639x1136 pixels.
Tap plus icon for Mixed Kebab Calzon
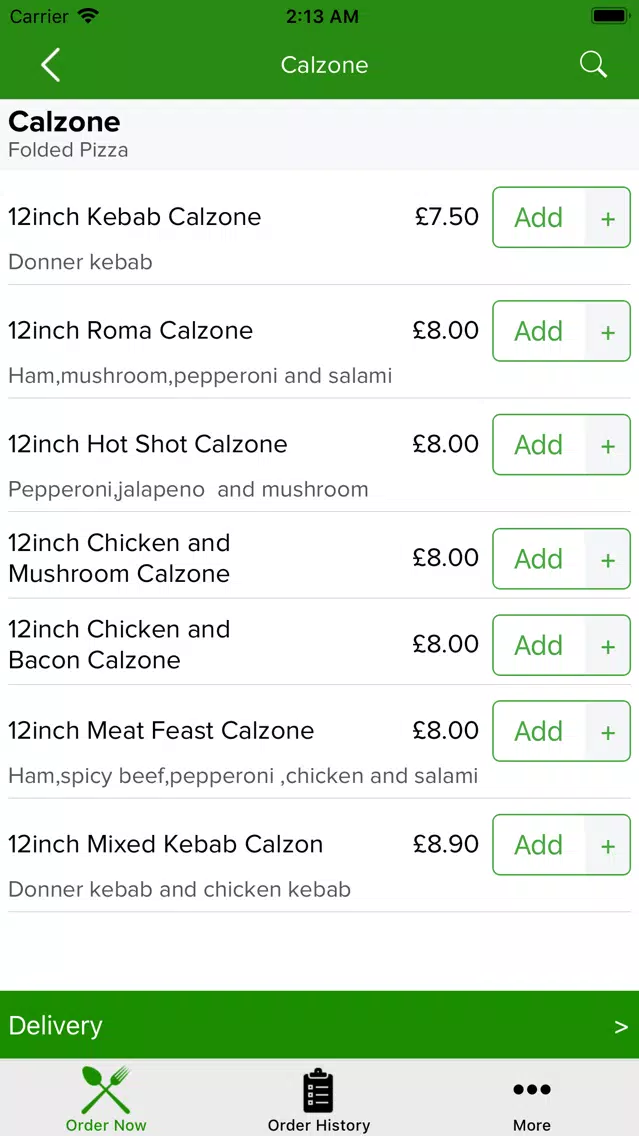point(608,845)
